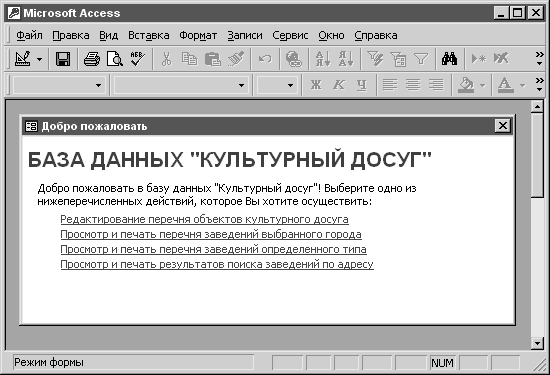
Task: Open the Object selector combo box
Action: [x=59, y=85]
